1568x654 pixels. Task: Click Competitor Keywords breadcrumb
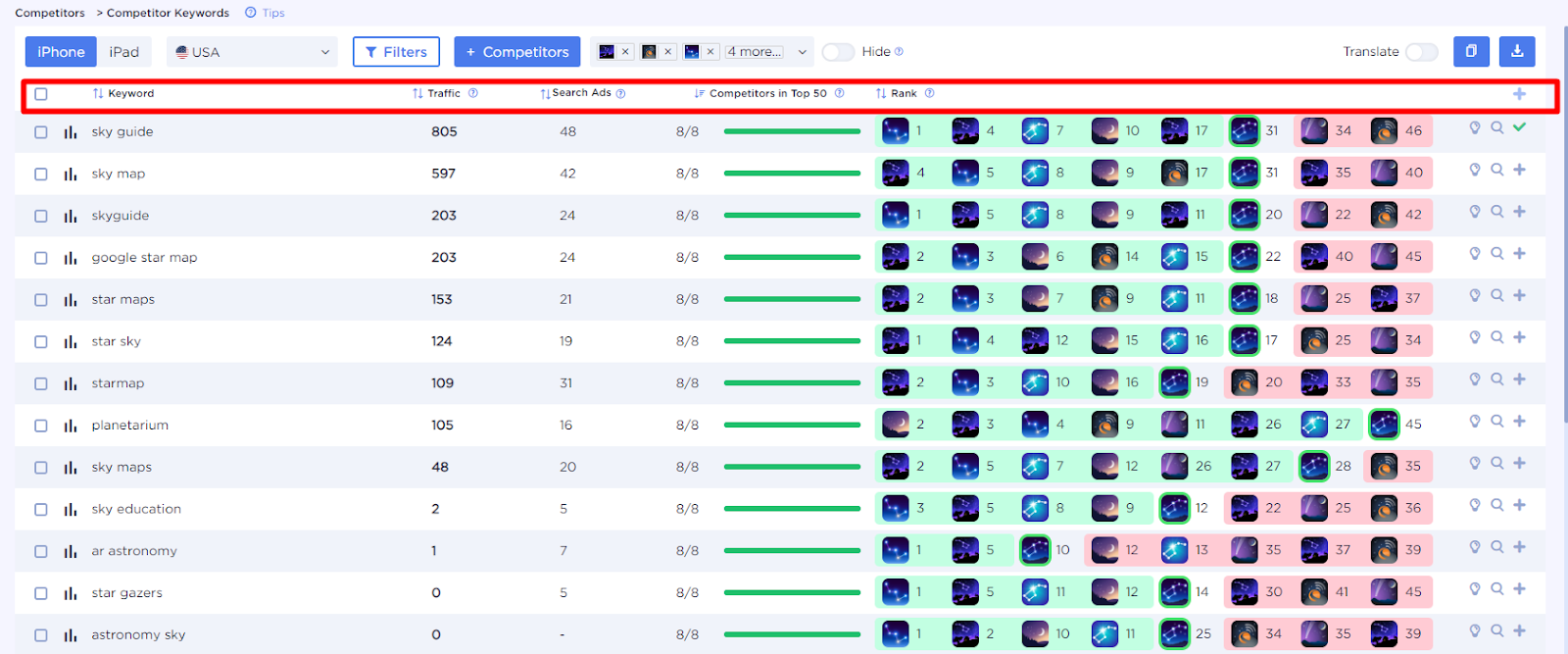click(x=168, y=13)
